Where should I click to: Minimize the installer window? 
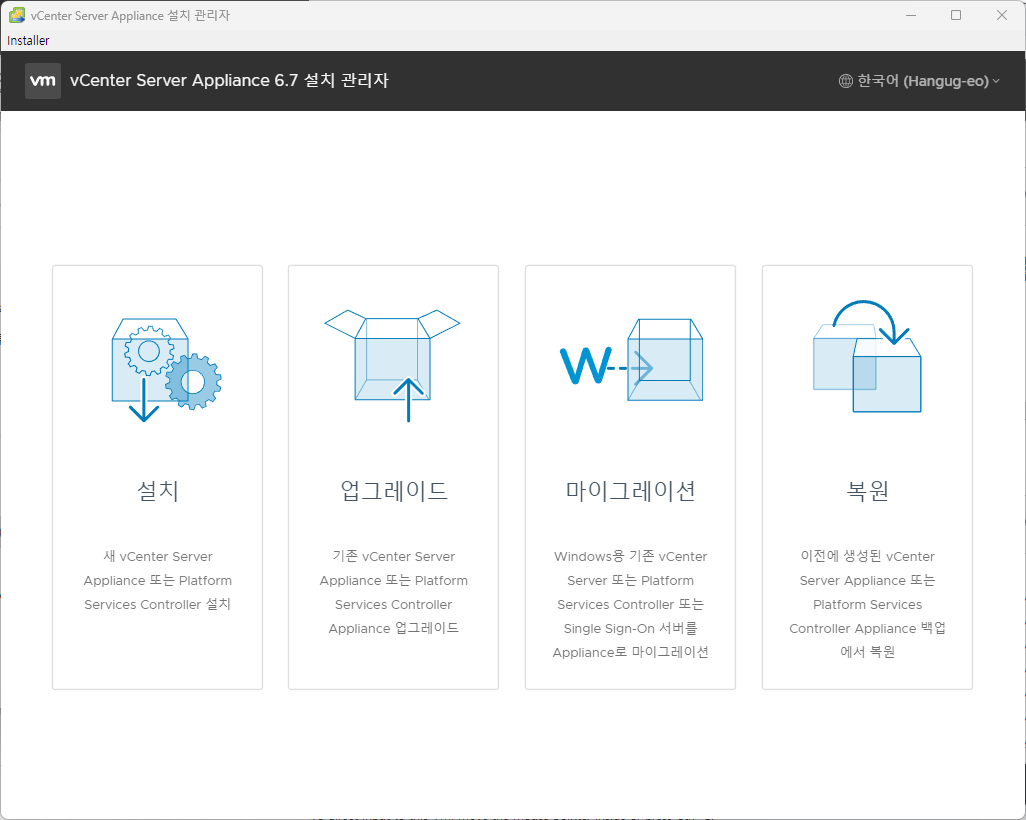coord(910,15)
